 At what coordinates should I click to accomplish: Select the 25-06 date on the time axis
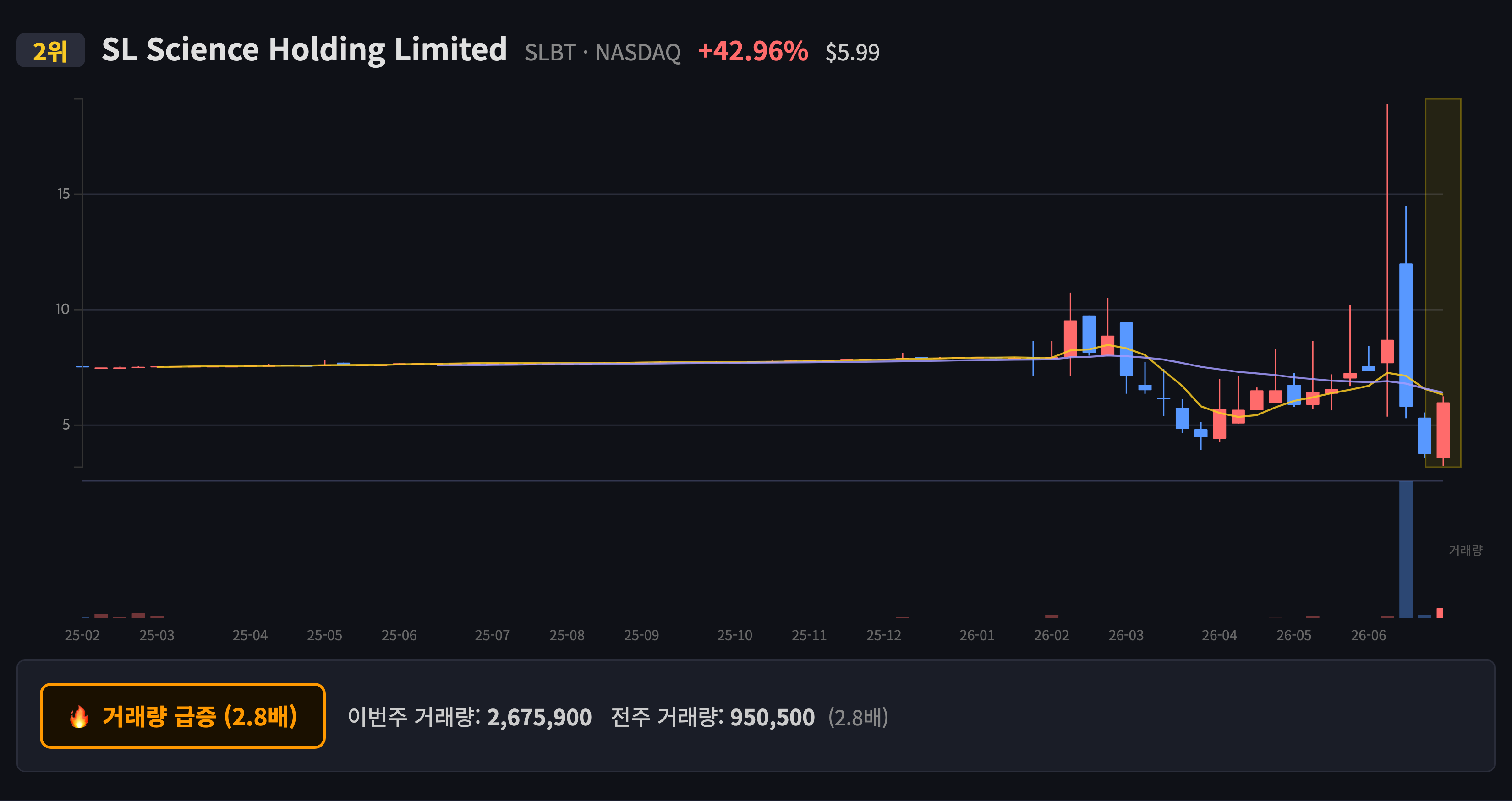(399, 635)
